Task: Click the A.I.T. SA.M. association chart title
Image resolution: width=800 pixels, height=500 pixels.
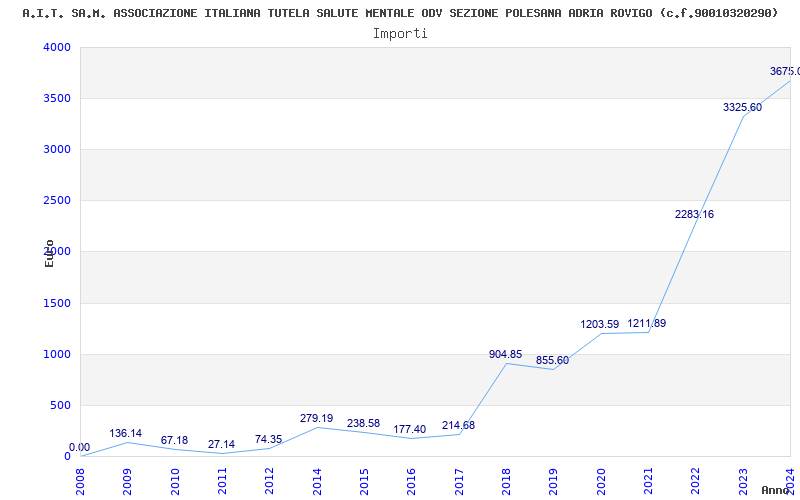Action: (400, 13)
